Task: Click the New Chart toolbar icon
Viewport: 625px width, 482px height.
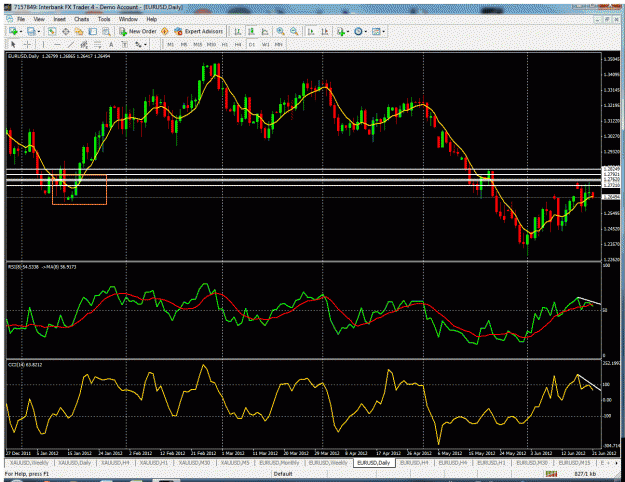Action: (x=13, y=31)
